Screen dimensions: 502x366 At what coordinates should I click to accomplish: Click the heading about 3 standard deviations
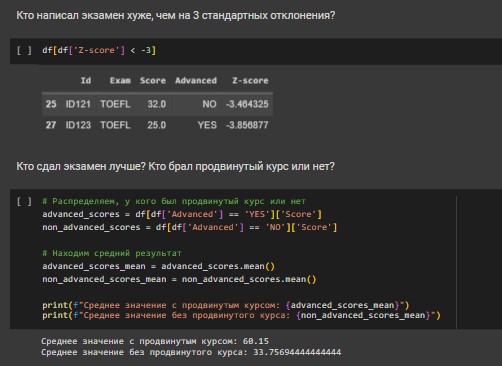(x=176, y=15)
